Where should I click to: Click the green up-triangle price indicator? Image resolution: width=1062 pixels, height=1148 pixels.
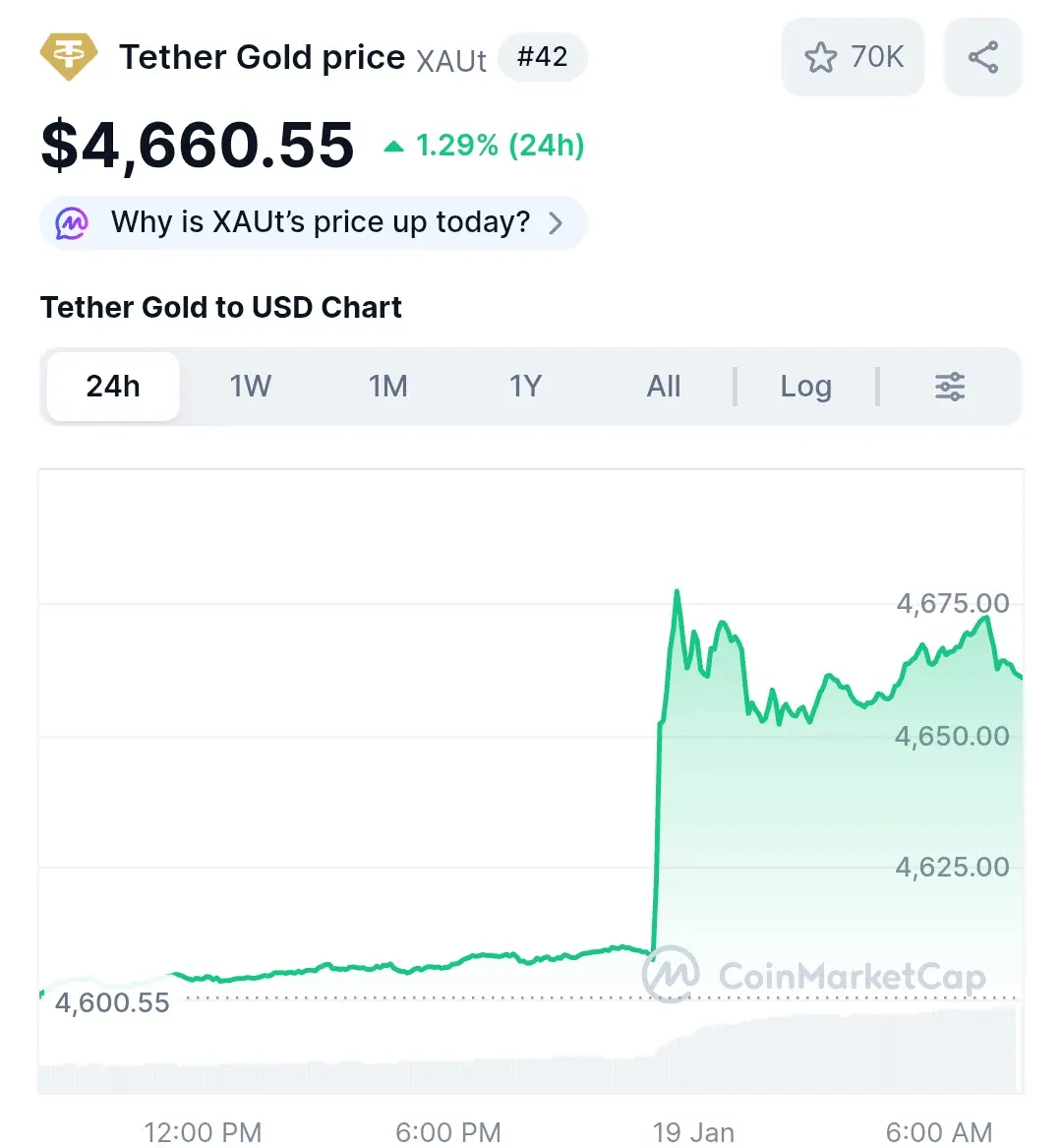(393, 146)
